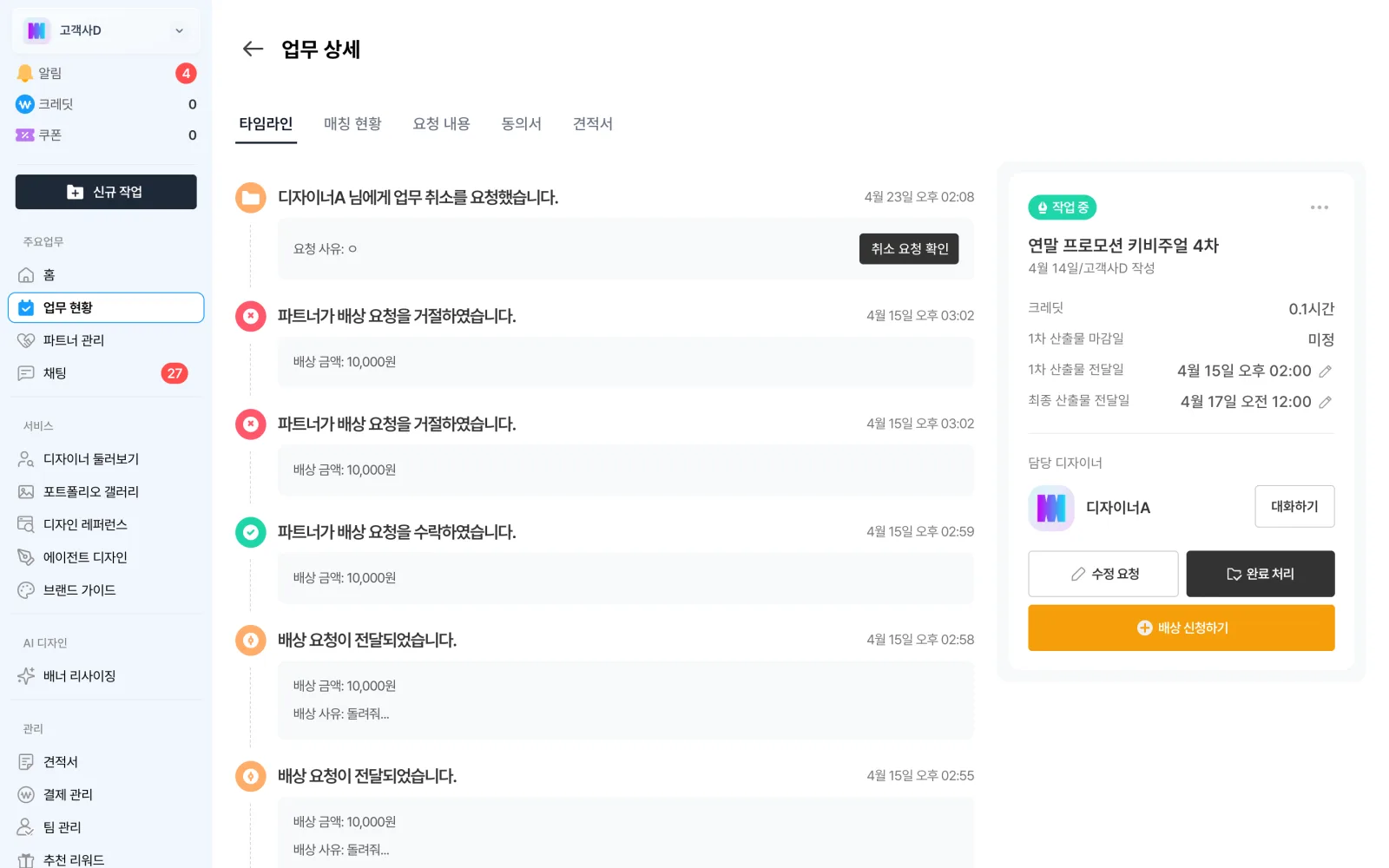The image size is (1389, 868).
Task: Click the 수정 요청 button
Action: coord(1103,574)
